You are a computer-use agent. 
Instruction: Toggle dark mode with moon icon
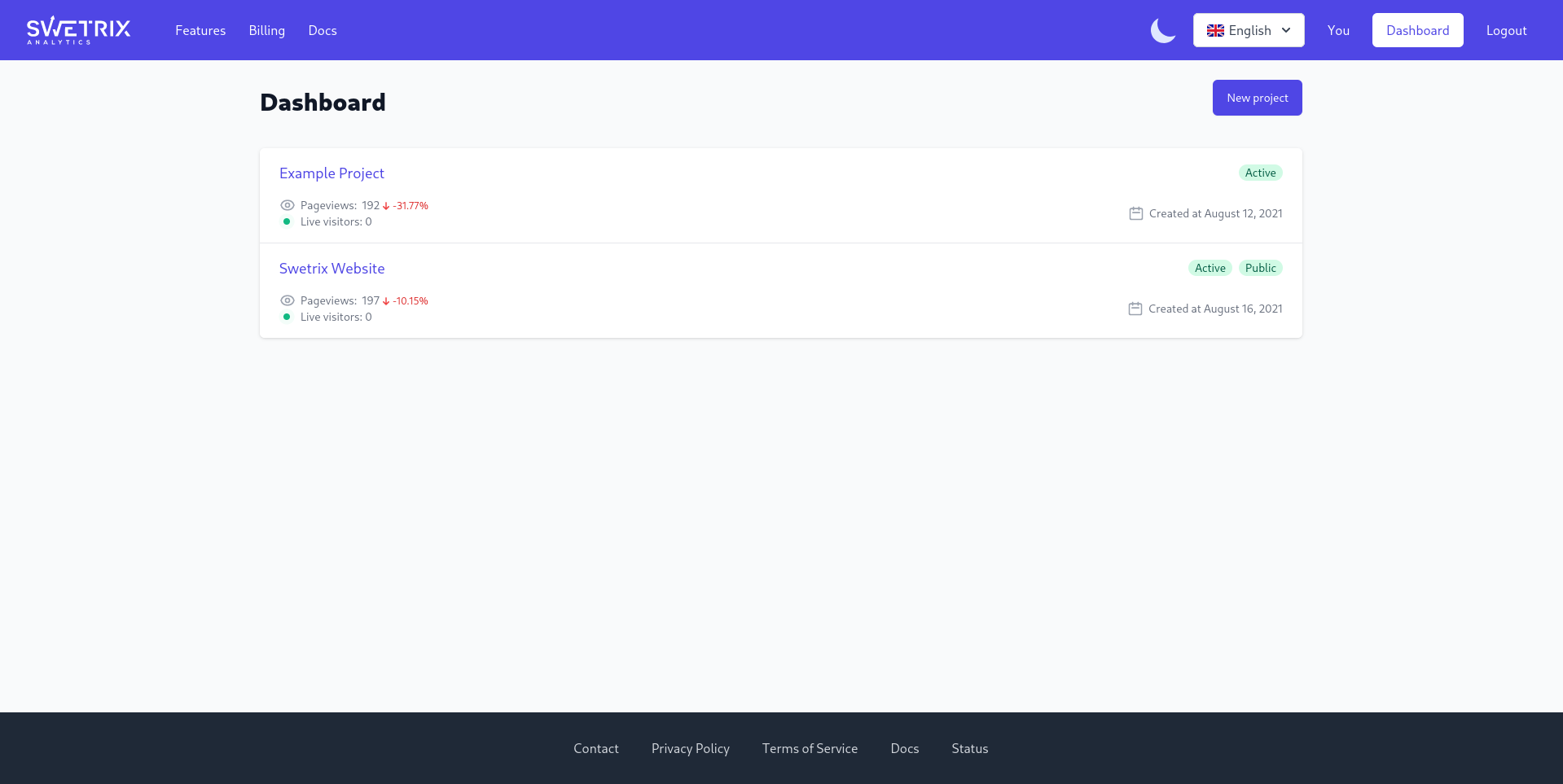click(1162, 31)
